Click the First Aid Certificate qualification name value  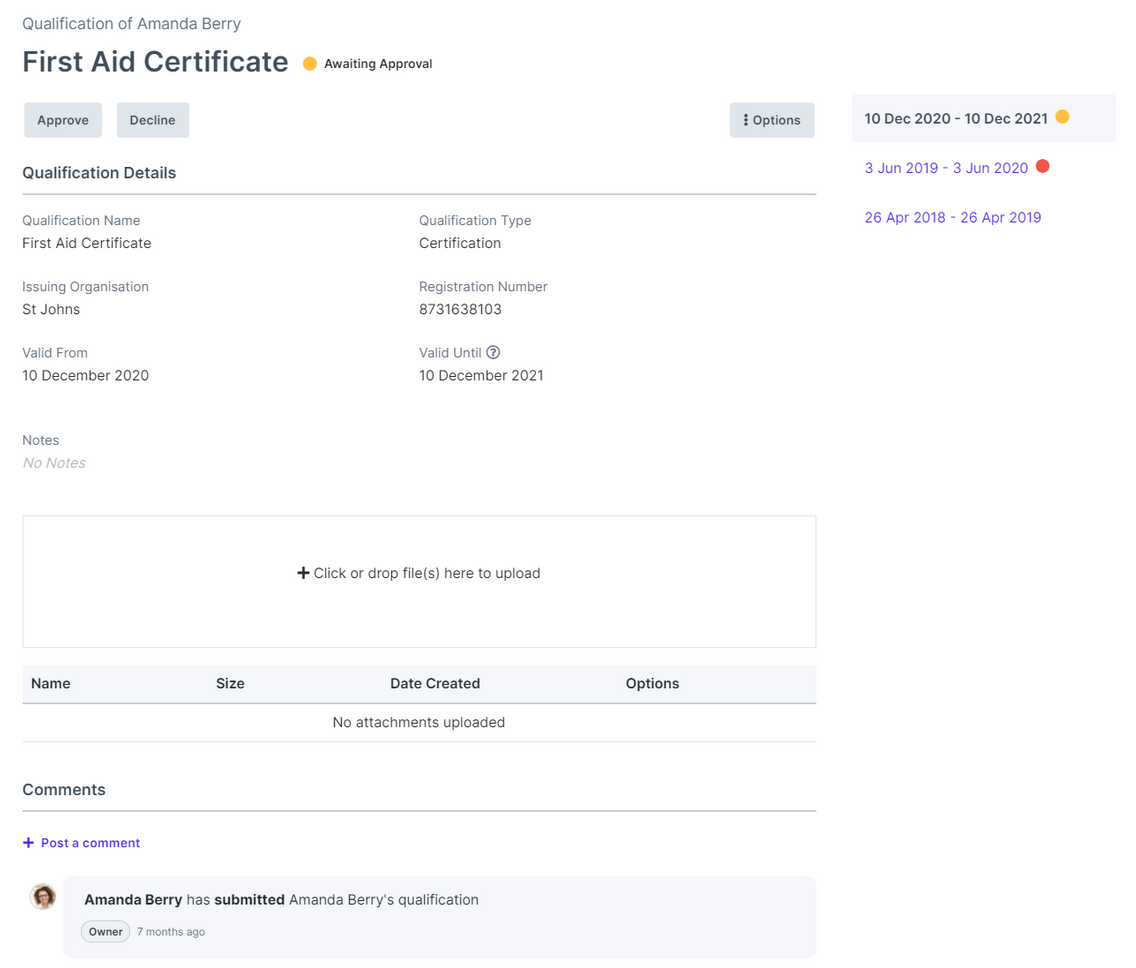(x=87, y=243)
